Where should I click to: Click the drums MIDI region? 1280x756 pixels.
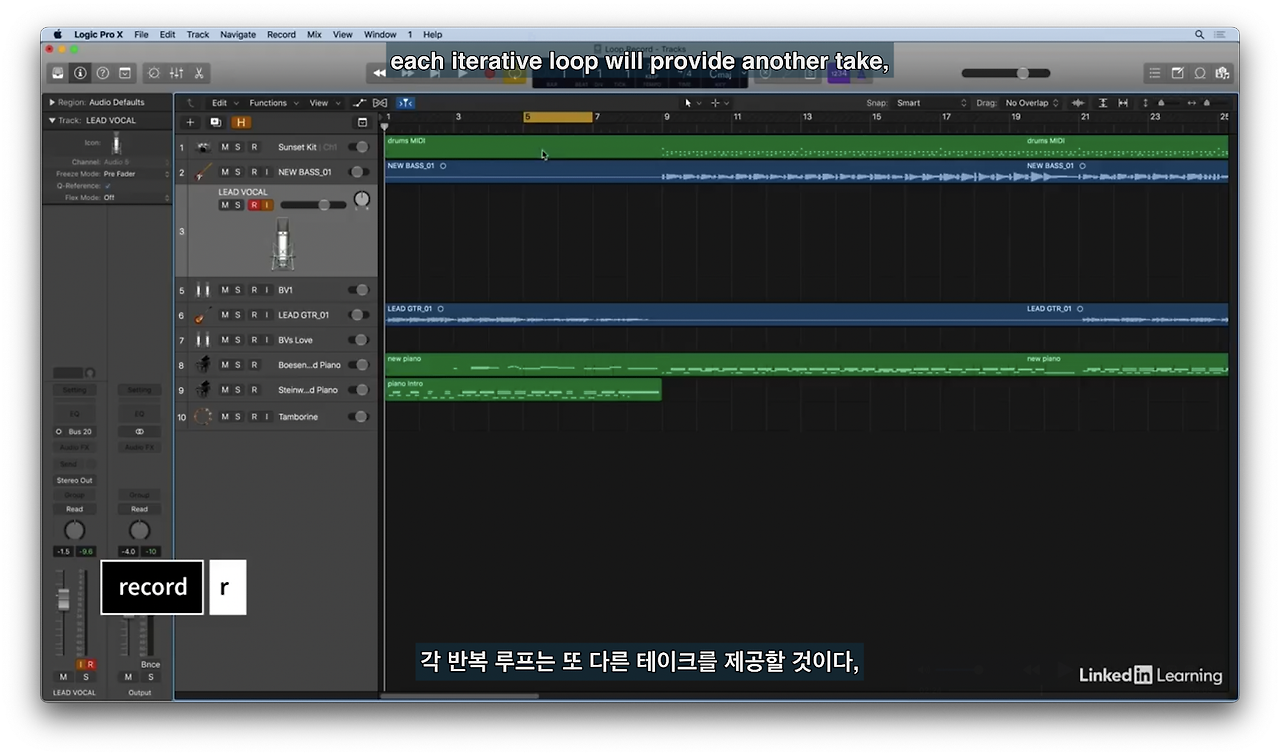(x=806, y=146)
